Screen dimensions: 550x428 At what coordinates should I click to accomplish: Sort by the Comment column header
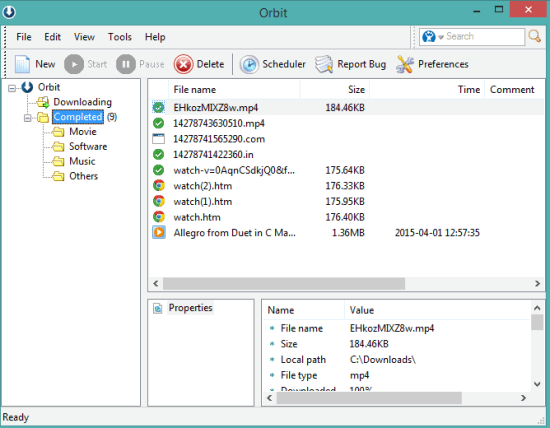(514, 90)
